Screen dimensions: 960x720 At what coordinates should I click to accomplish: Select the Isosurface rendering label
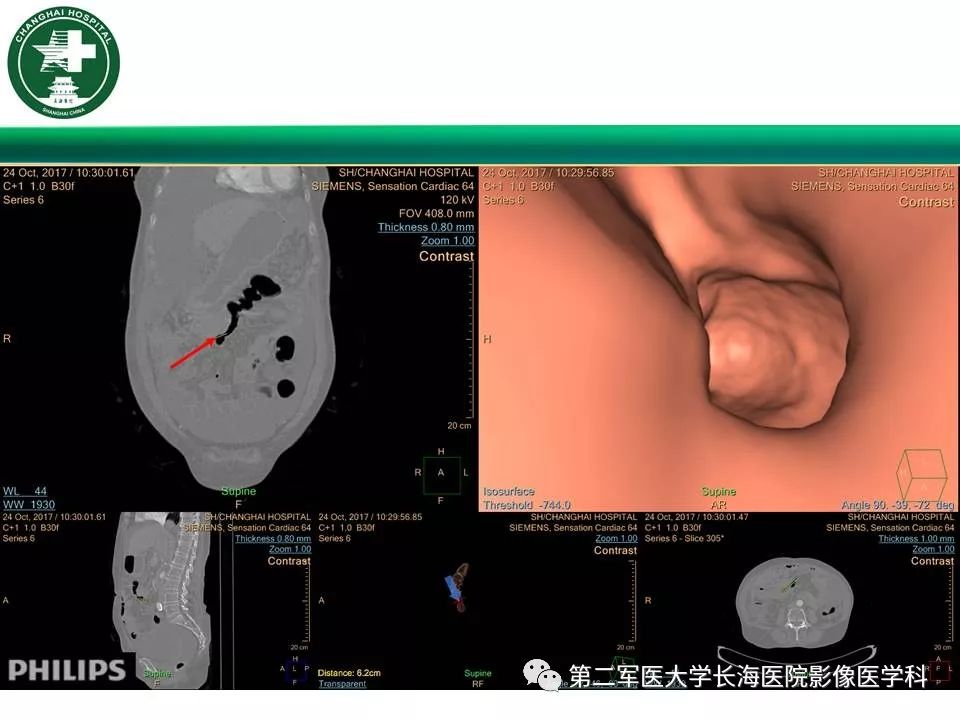click(509, 492)
